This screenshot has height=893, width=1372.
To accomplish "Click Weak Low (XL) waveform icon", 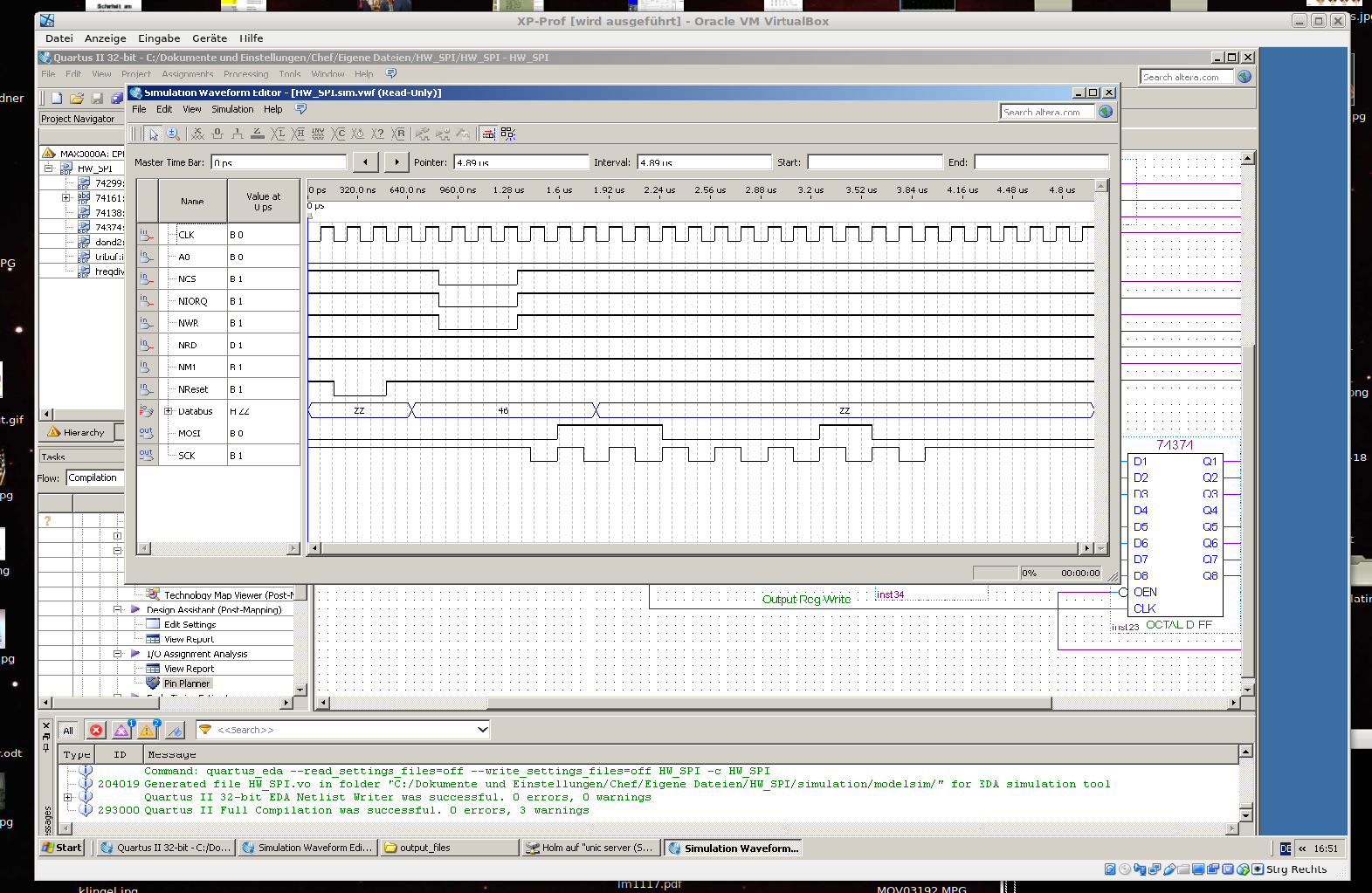I will coord(278,134).
